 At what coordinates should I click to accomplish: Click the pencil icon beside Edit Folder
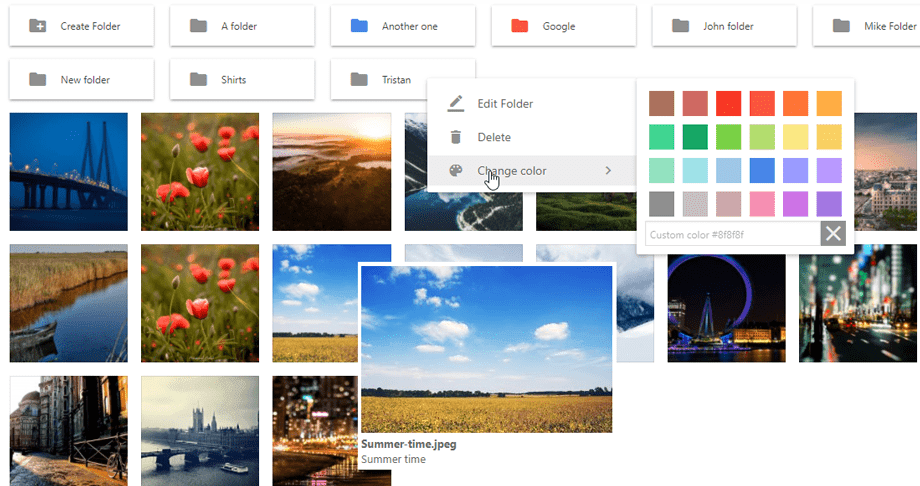pos(455,103)
